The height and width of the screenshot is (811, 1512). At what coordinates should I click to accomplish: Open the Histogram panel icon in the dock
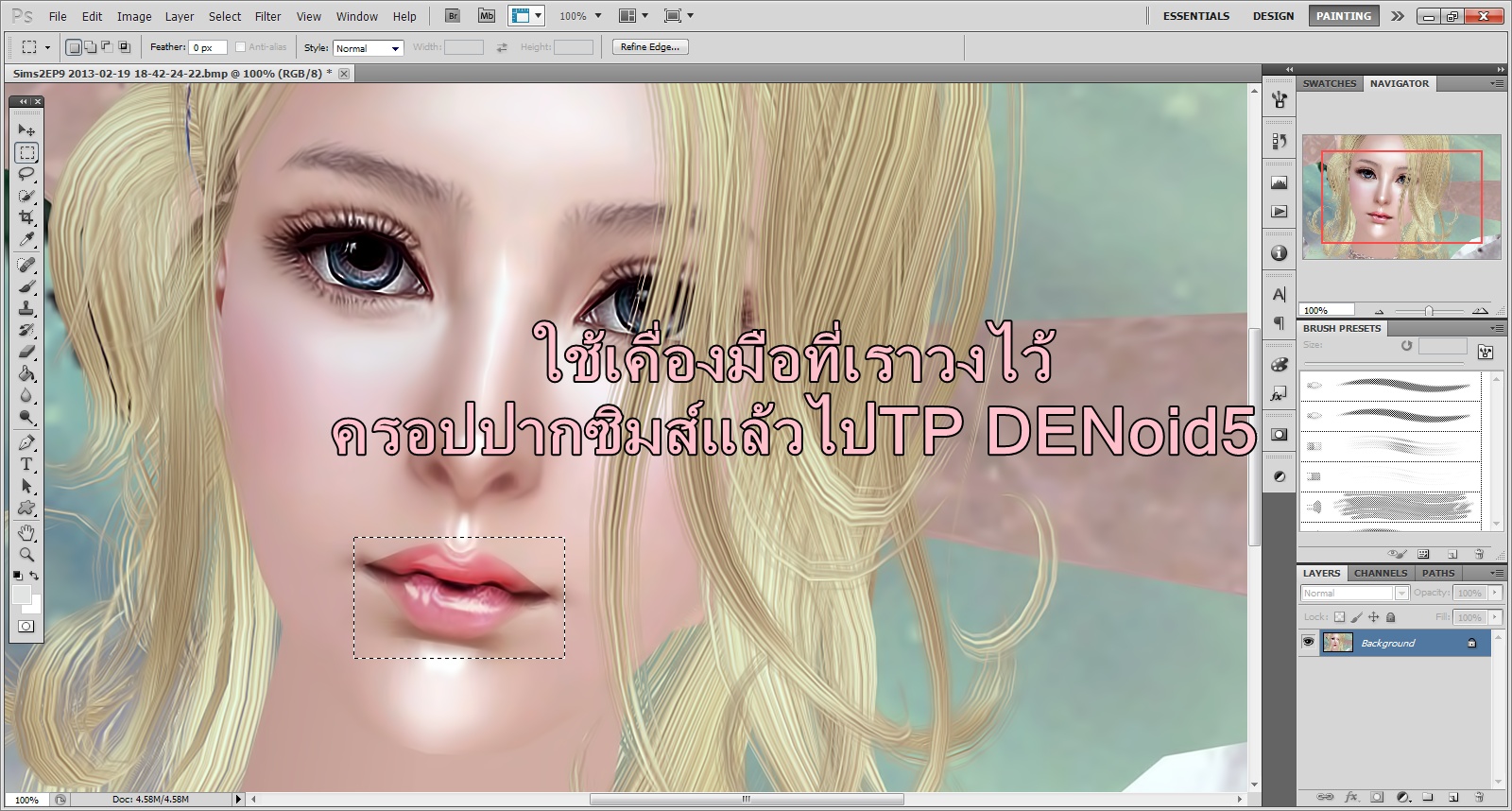1279,182
